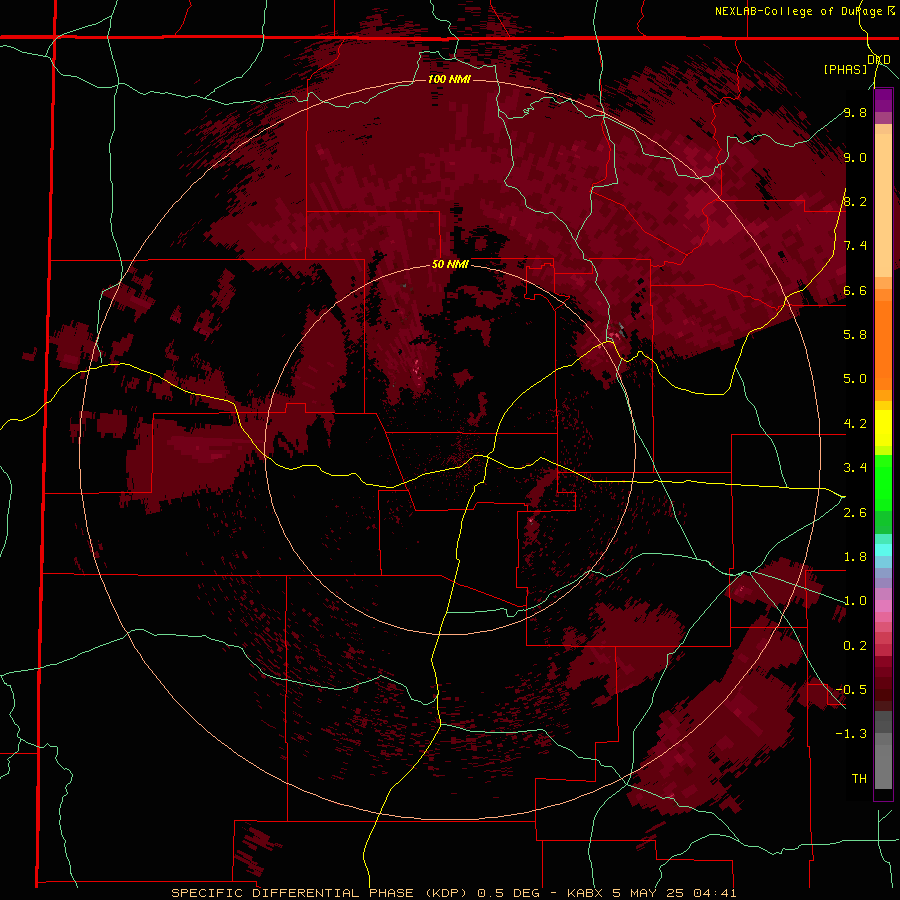Pick the purple top segment of color bar

[883, 100]
